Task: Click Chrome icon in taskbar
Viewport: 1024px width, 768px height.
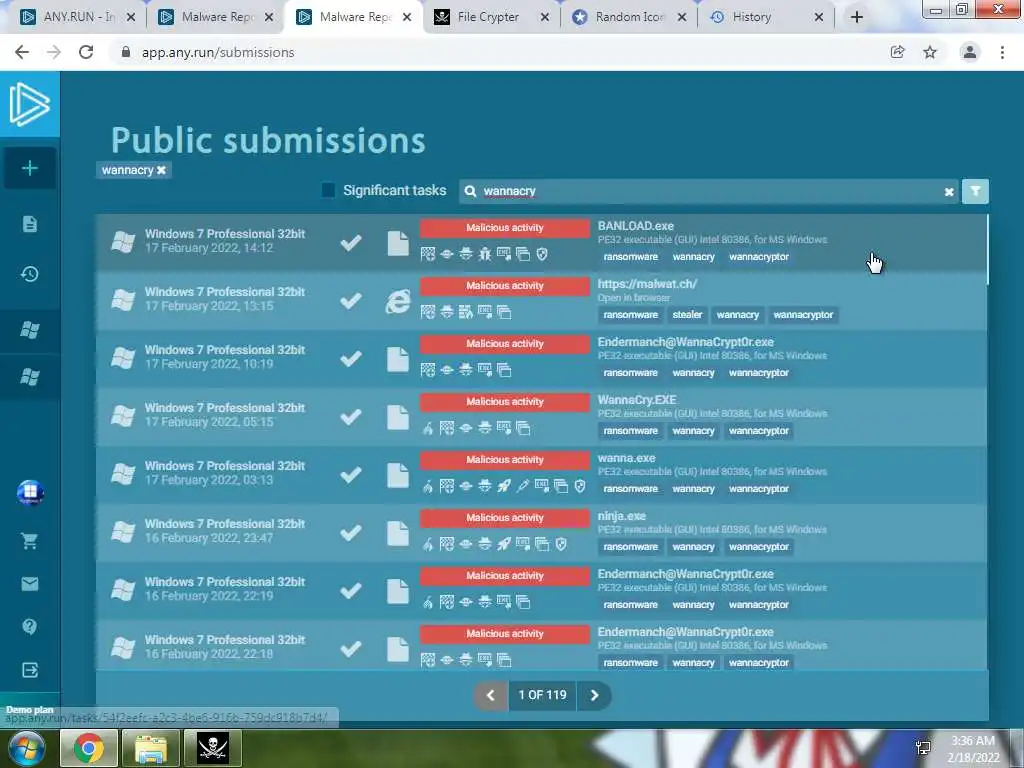Action: (x=89, y=748)
